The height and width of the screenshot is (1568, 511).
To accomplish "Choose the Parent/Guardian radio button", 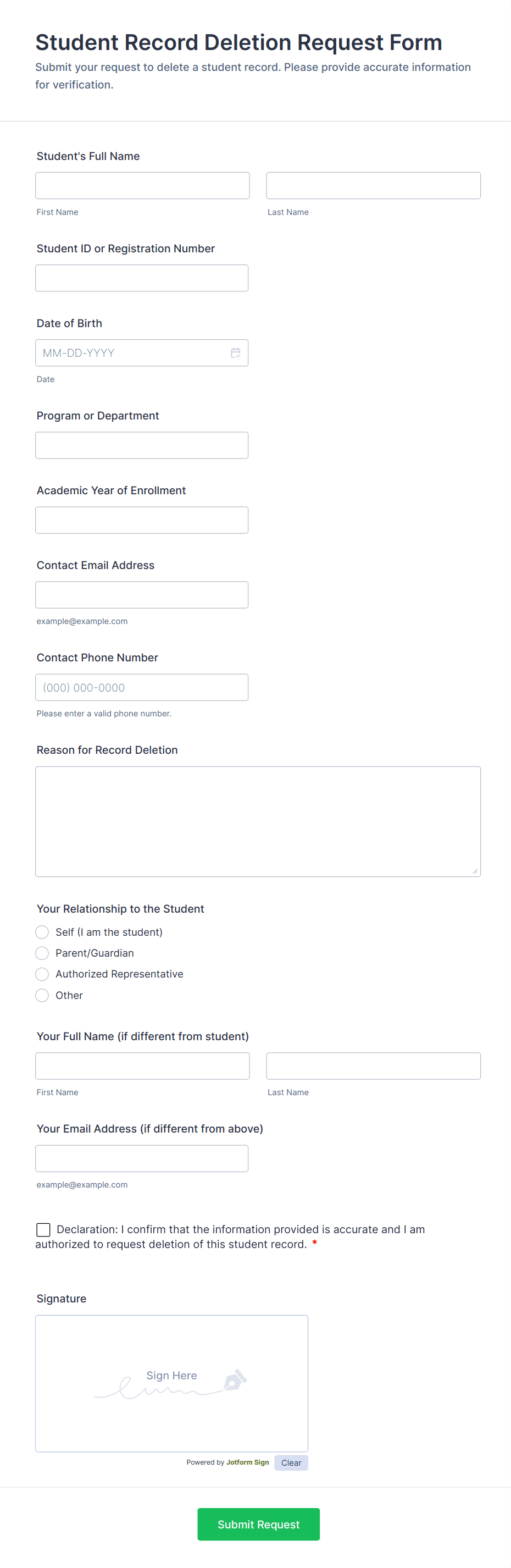I will [x=42, y=953].
